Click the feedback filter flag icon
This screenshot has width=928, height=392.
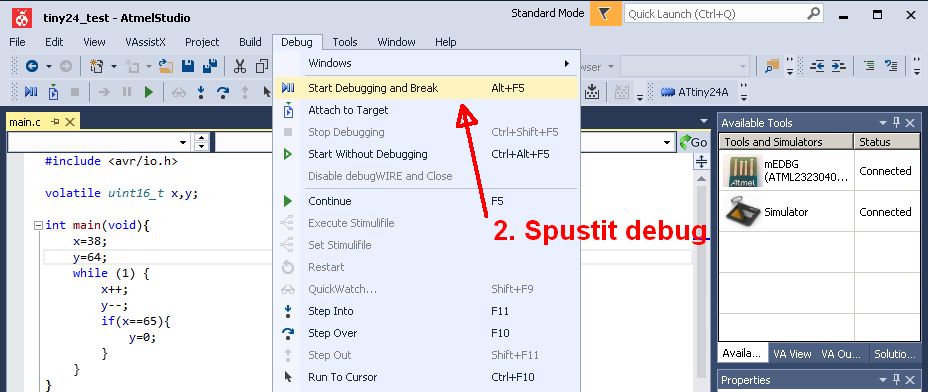click(x=604, y=14)
